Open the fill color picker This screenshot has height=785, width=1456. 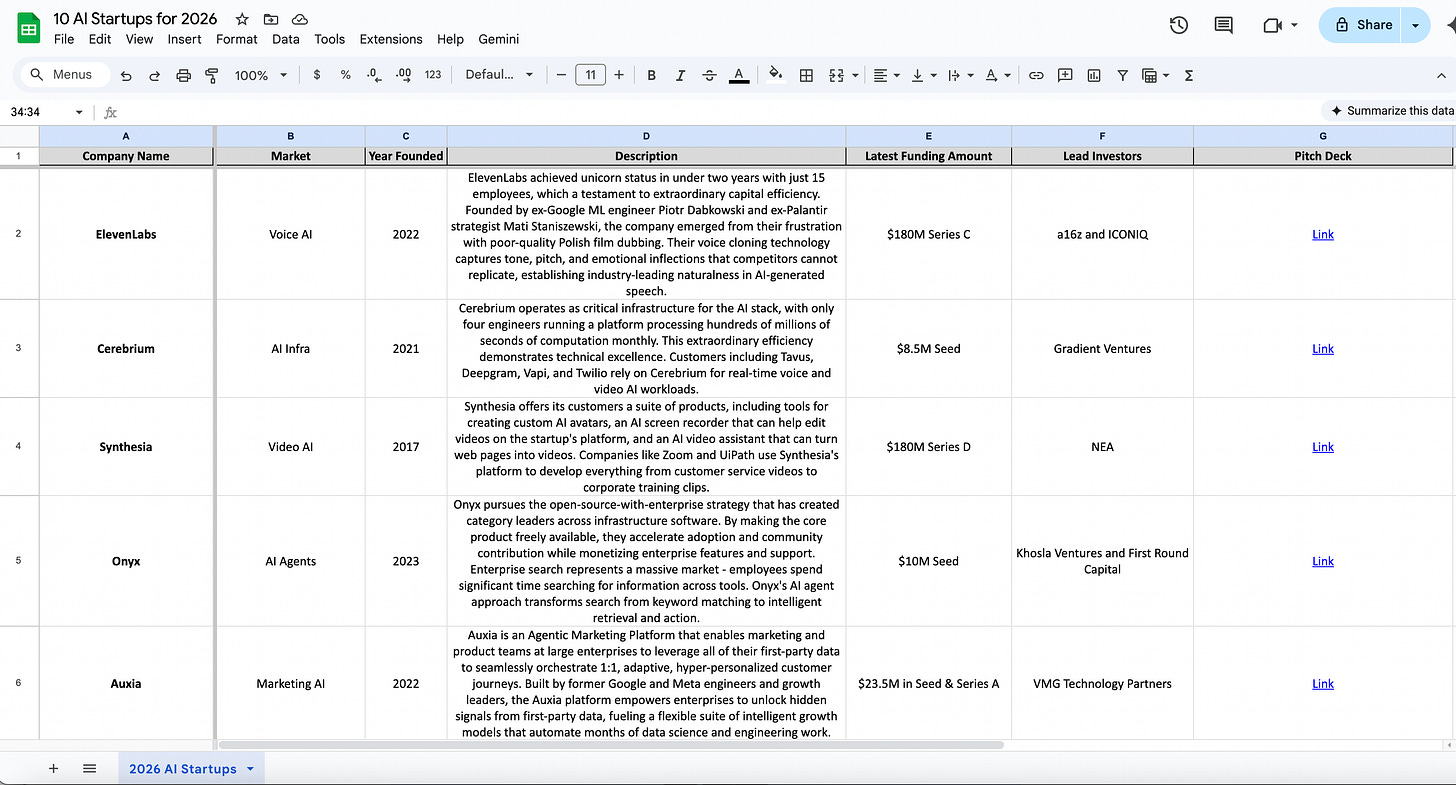pos(775,75)
